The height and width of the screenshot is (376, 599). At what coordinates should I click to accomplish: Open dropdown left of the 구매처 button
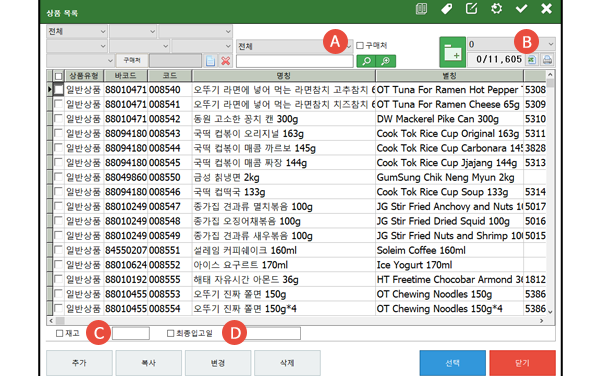pos(80,60)
